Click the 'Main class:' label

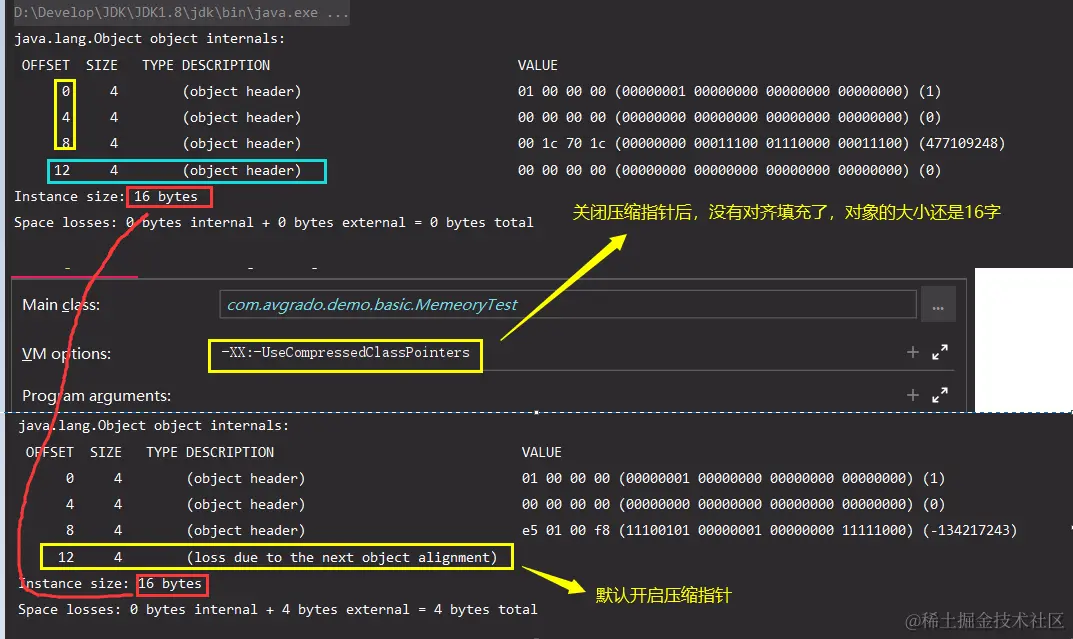tap(61, 304)
